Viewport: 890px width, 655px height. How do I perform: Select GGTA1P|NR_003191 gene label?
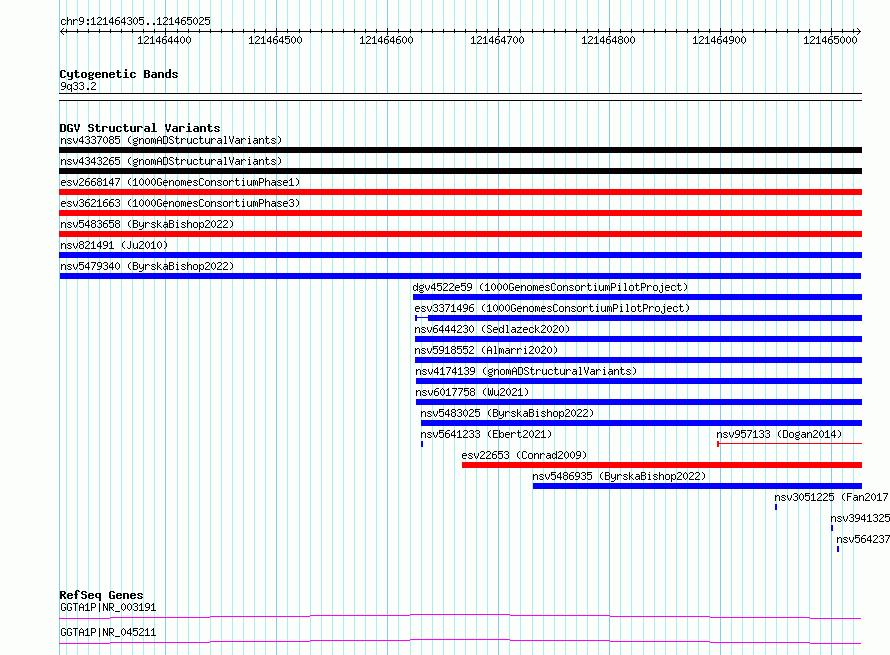click(x=108, y=607)
